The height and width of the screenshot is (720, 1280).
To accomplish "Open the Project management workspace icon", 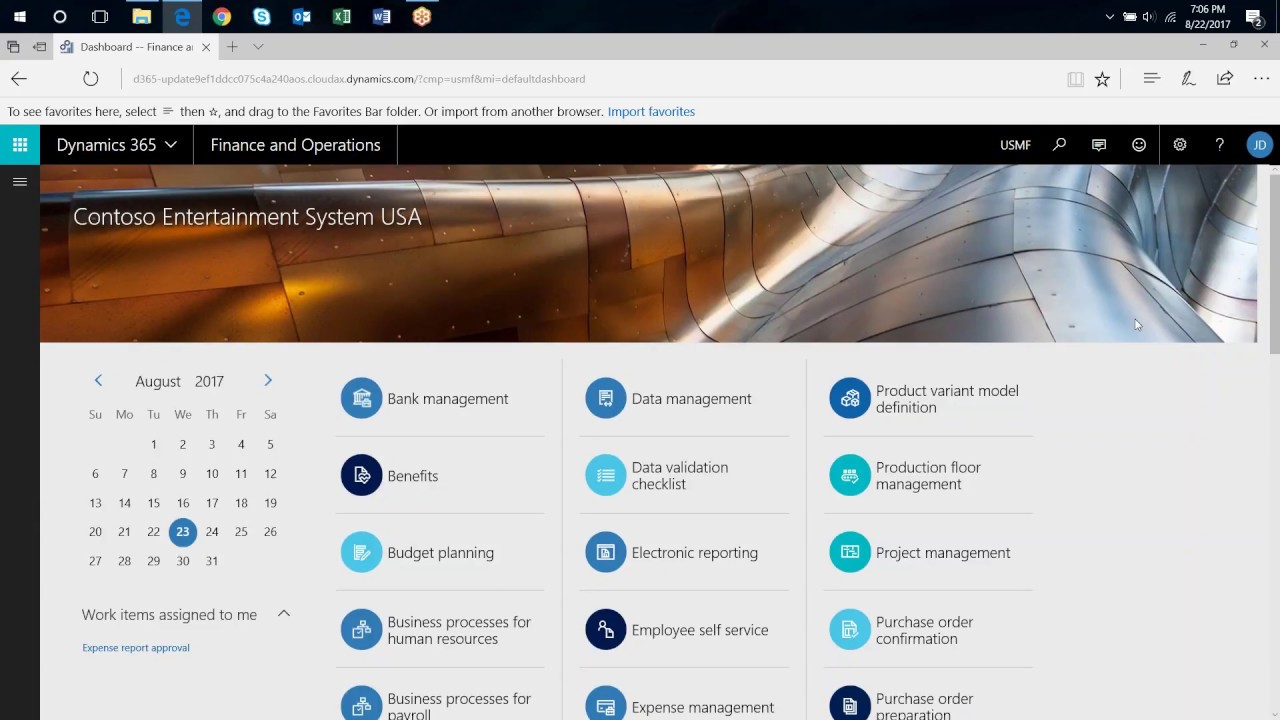I will [850, 552].
